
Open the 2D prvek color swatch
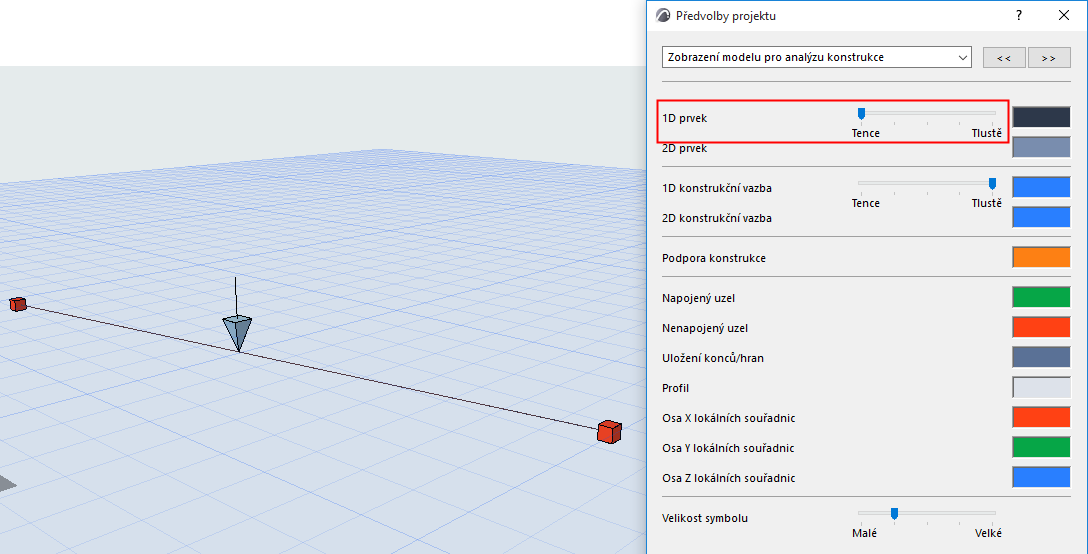point(1041,147)
